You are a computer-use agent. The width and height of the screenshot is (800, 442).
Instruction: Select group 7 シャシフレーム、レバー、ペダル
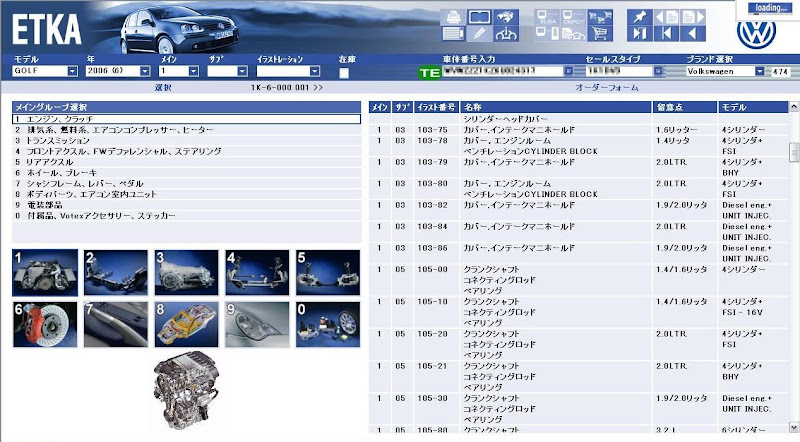(186, 183)
